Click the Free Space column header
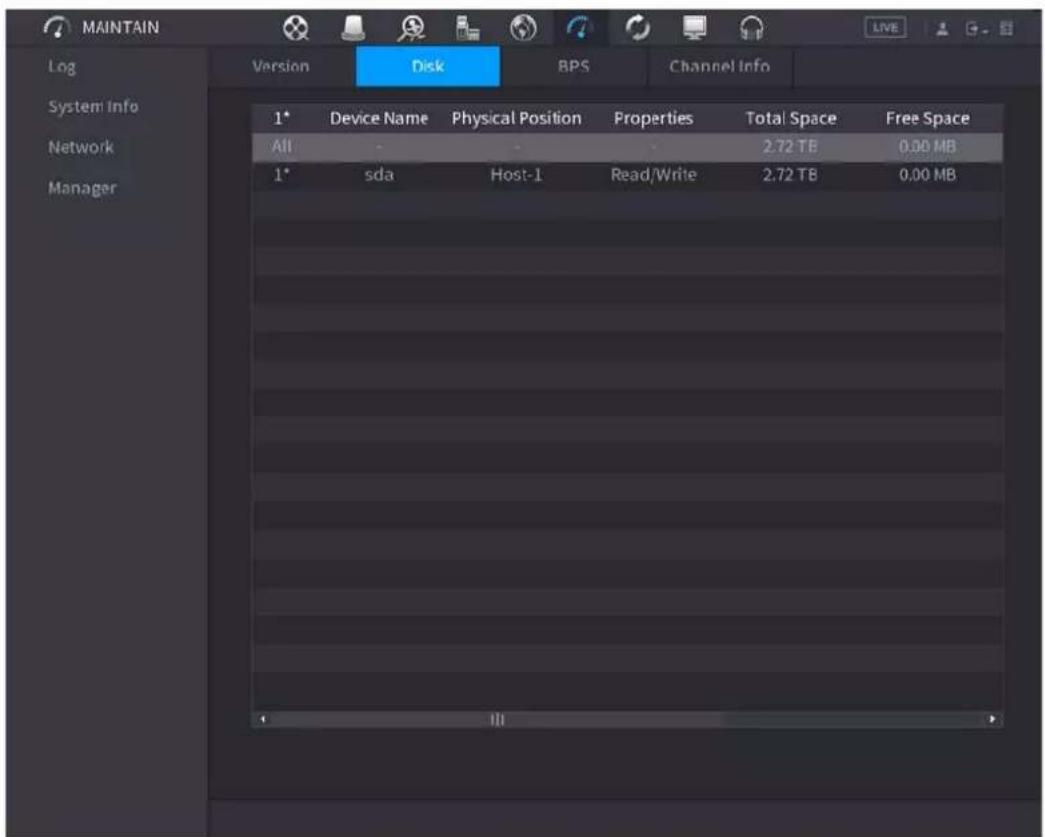 point(927,119)
